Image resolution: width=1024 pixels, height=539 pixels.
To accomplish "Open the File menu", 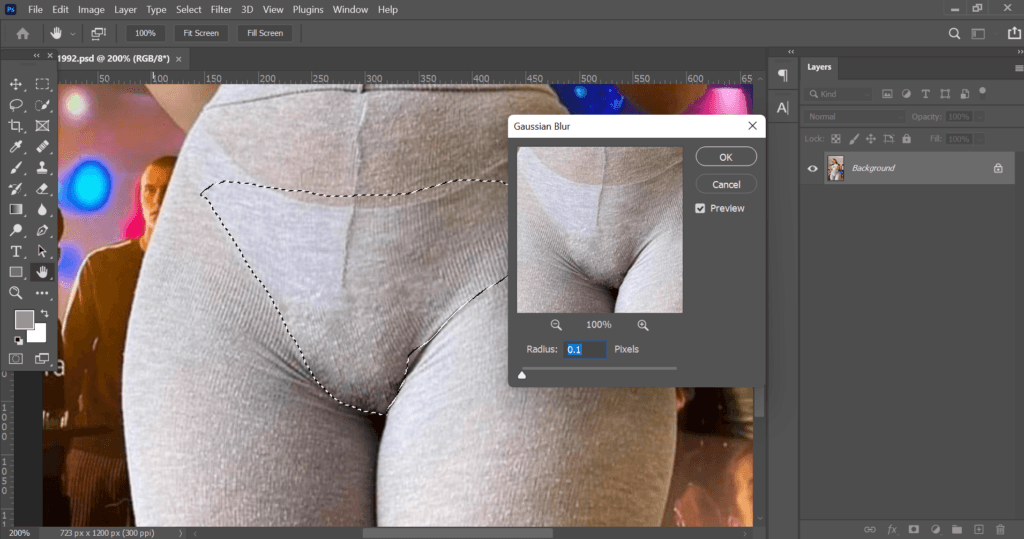I will [x=35, y=10].
